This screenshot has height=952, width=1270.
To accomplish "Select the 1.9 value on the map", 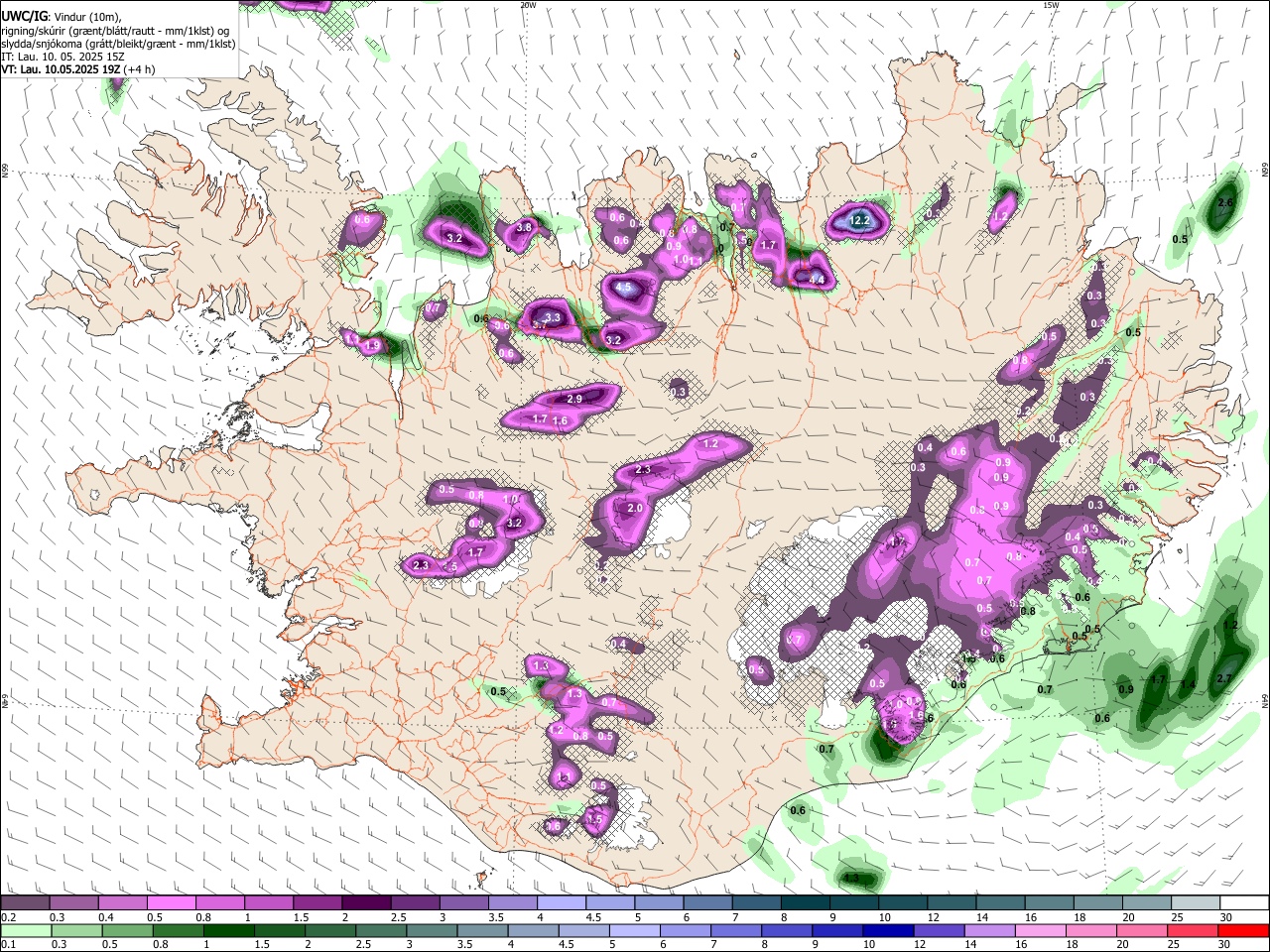I will tap(372, 345).
